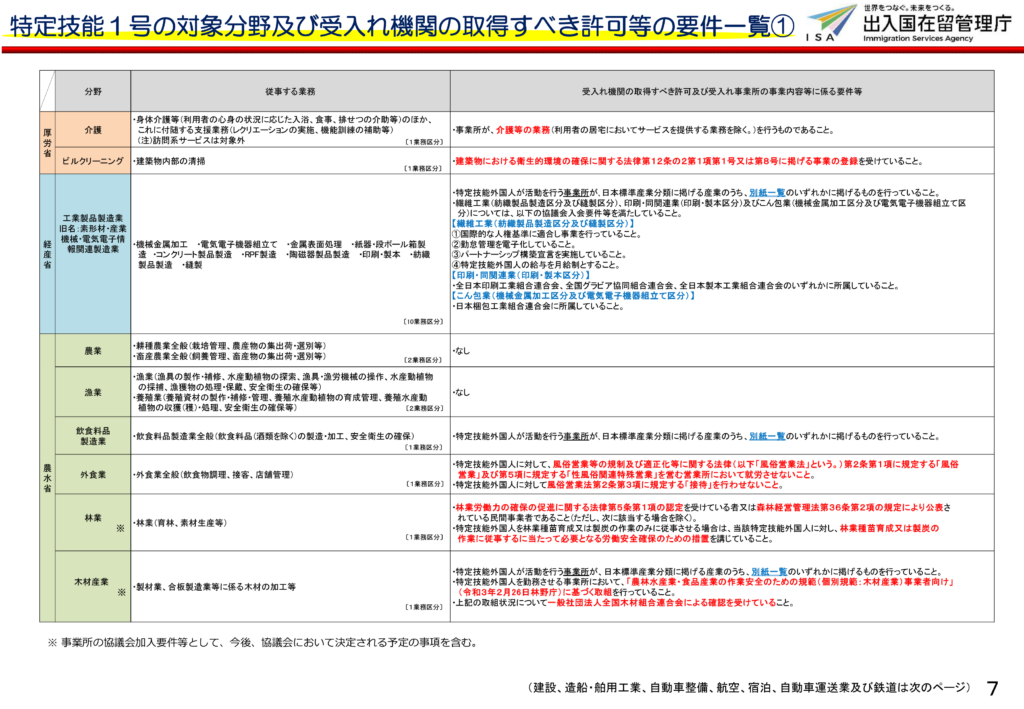Screen dimensions: 1024x709
Task: Click the 従事する業務 column header
Action: [290, 91]
